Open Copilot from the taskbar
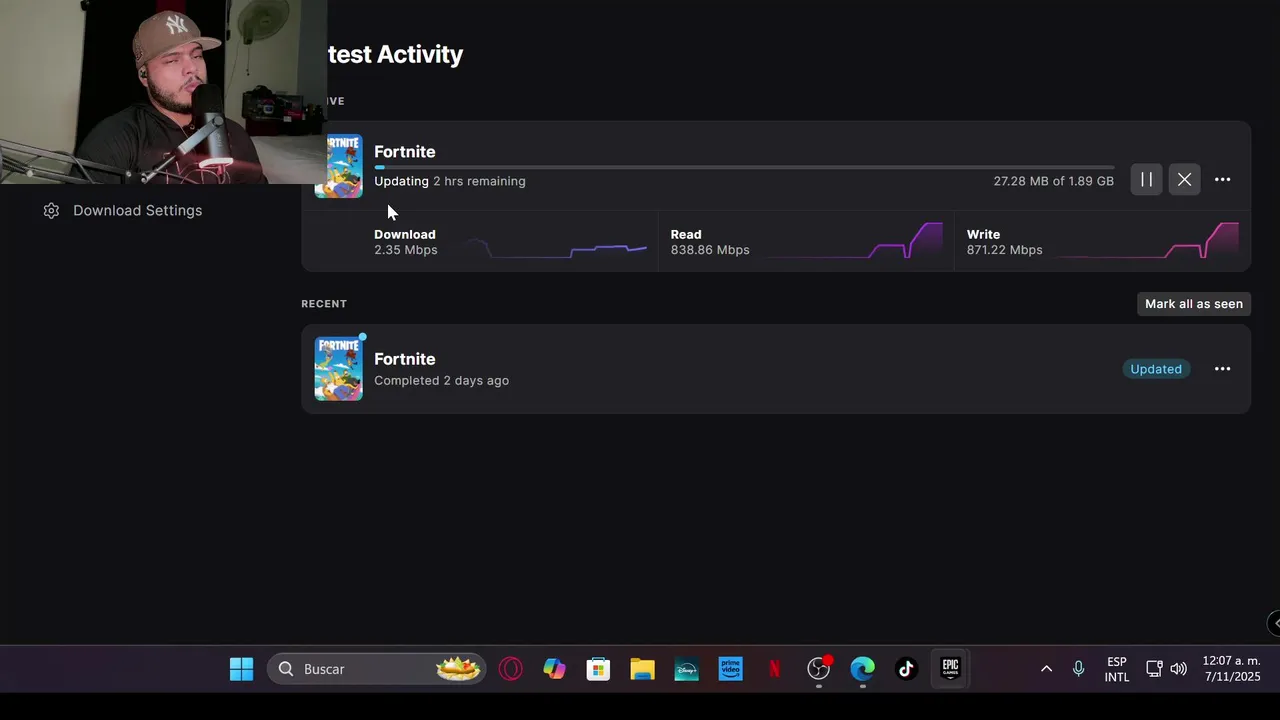 pyautogui.click(x=554, y=669)
